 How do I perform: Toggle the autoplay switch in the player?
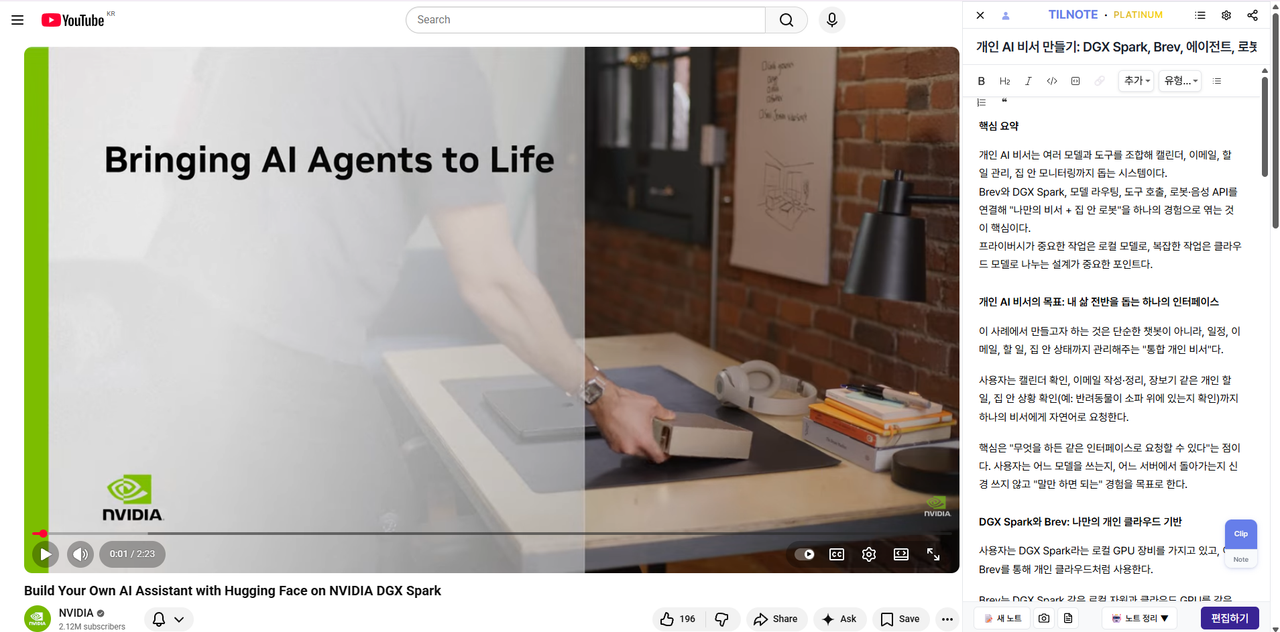pyautogui.click(x=804, y=554)
